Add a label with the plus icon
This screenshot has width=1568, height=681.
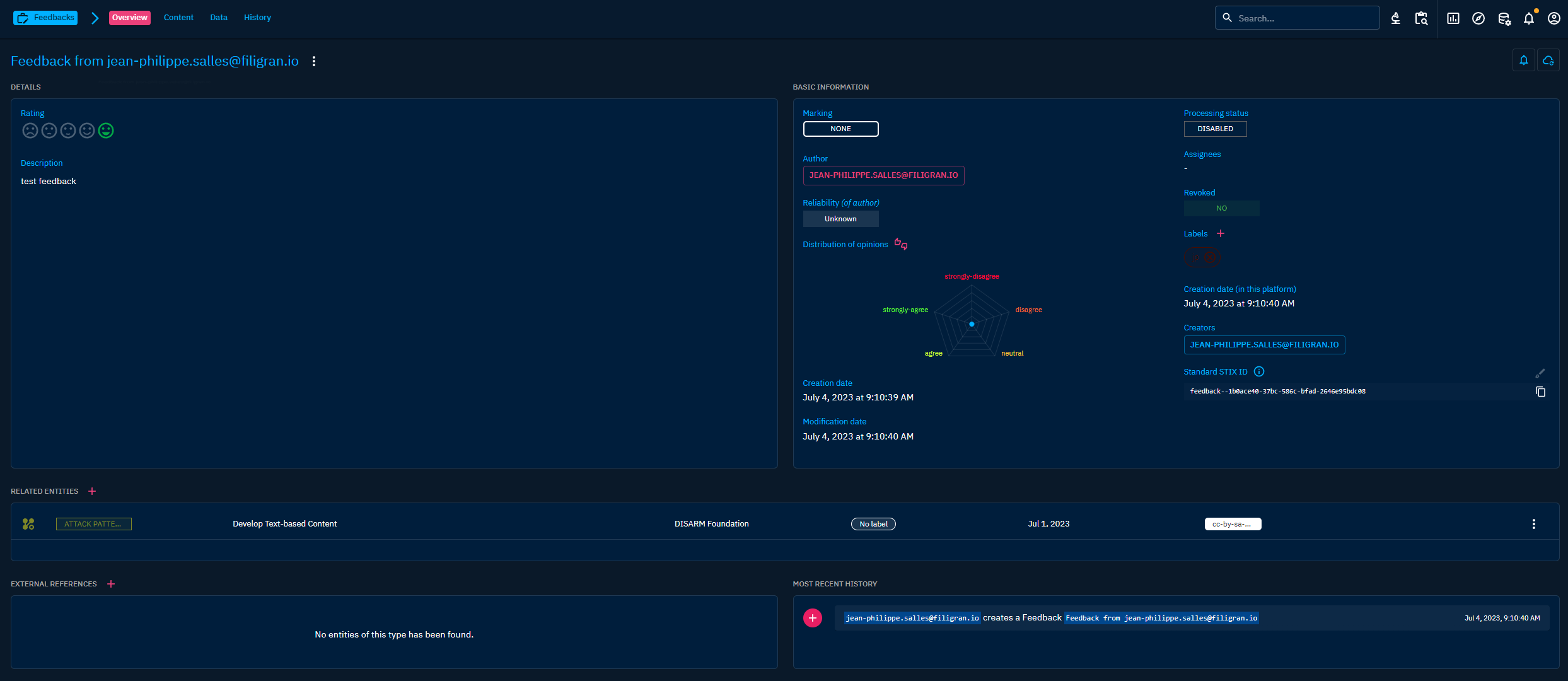(1221, 233)
